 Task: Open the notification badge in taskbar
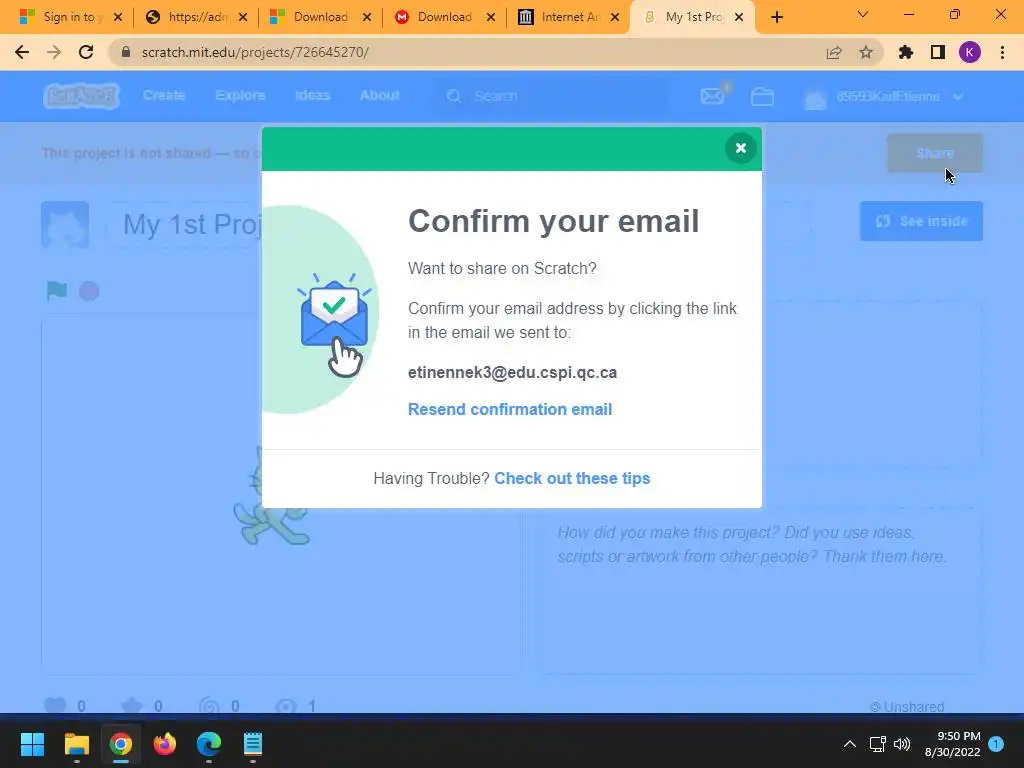pyautogui.click(x=996, y=744)
